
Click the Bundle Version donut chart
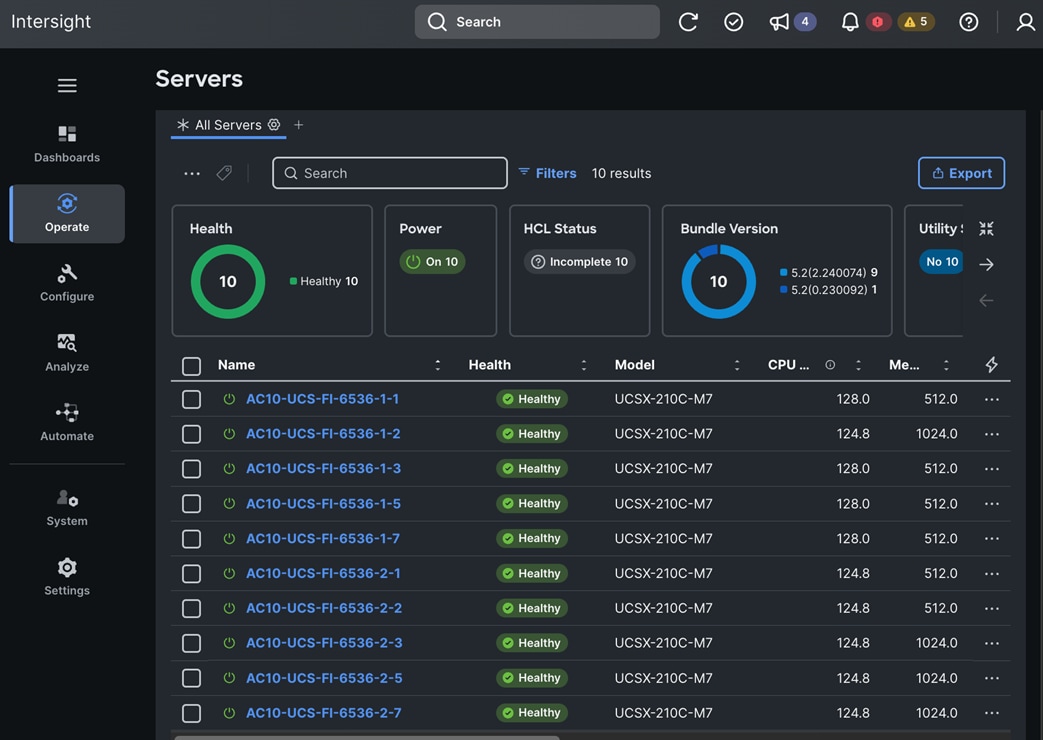[719, 281]
